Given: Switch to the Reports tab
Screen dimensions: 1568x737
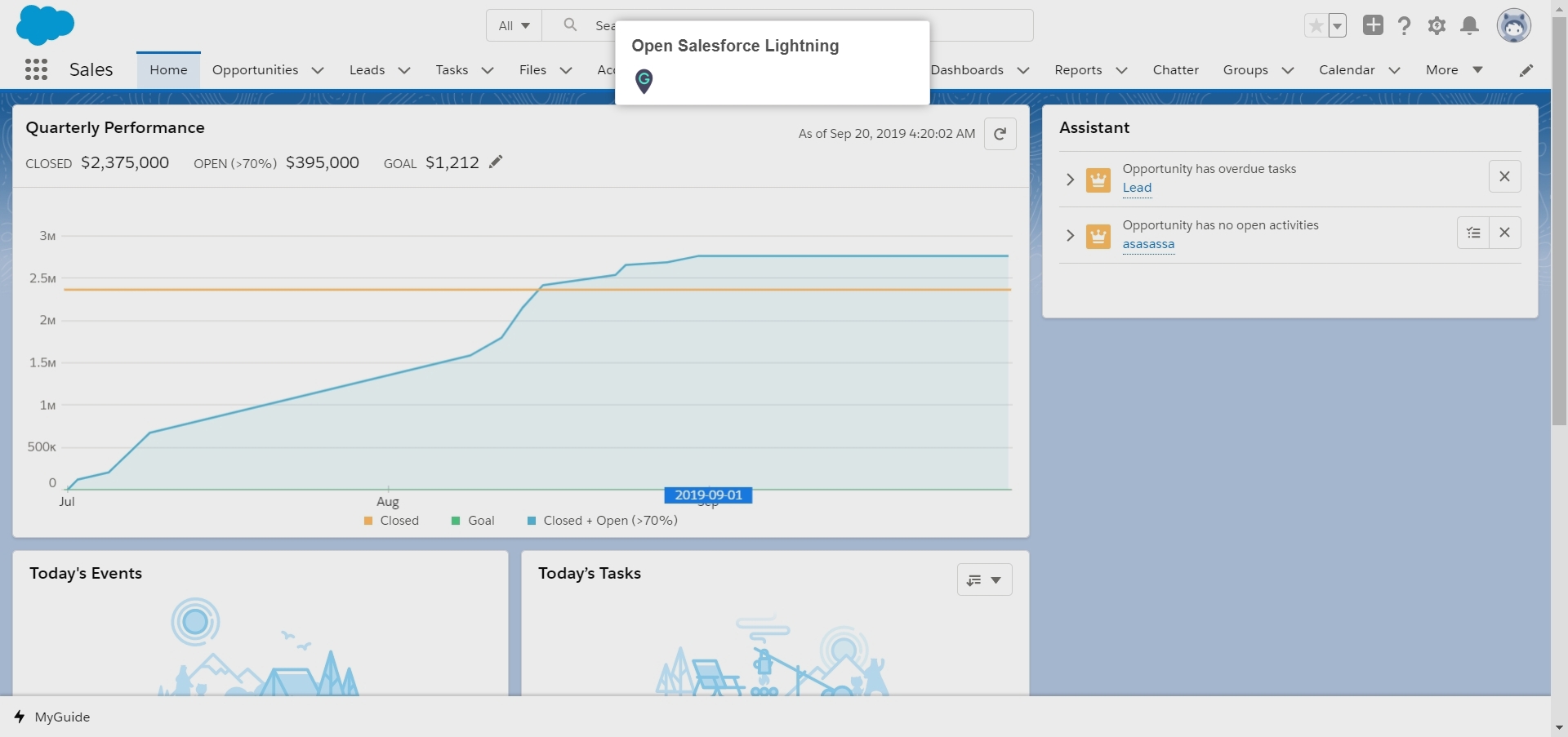Looking at the screenshot, I should [x=1078, y=70].
